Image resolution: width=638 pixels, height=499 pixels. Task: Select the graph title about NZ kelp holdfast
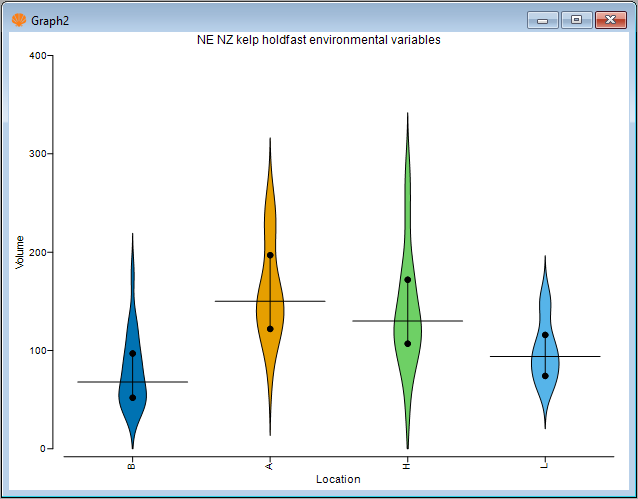click(x=319, y=40)
